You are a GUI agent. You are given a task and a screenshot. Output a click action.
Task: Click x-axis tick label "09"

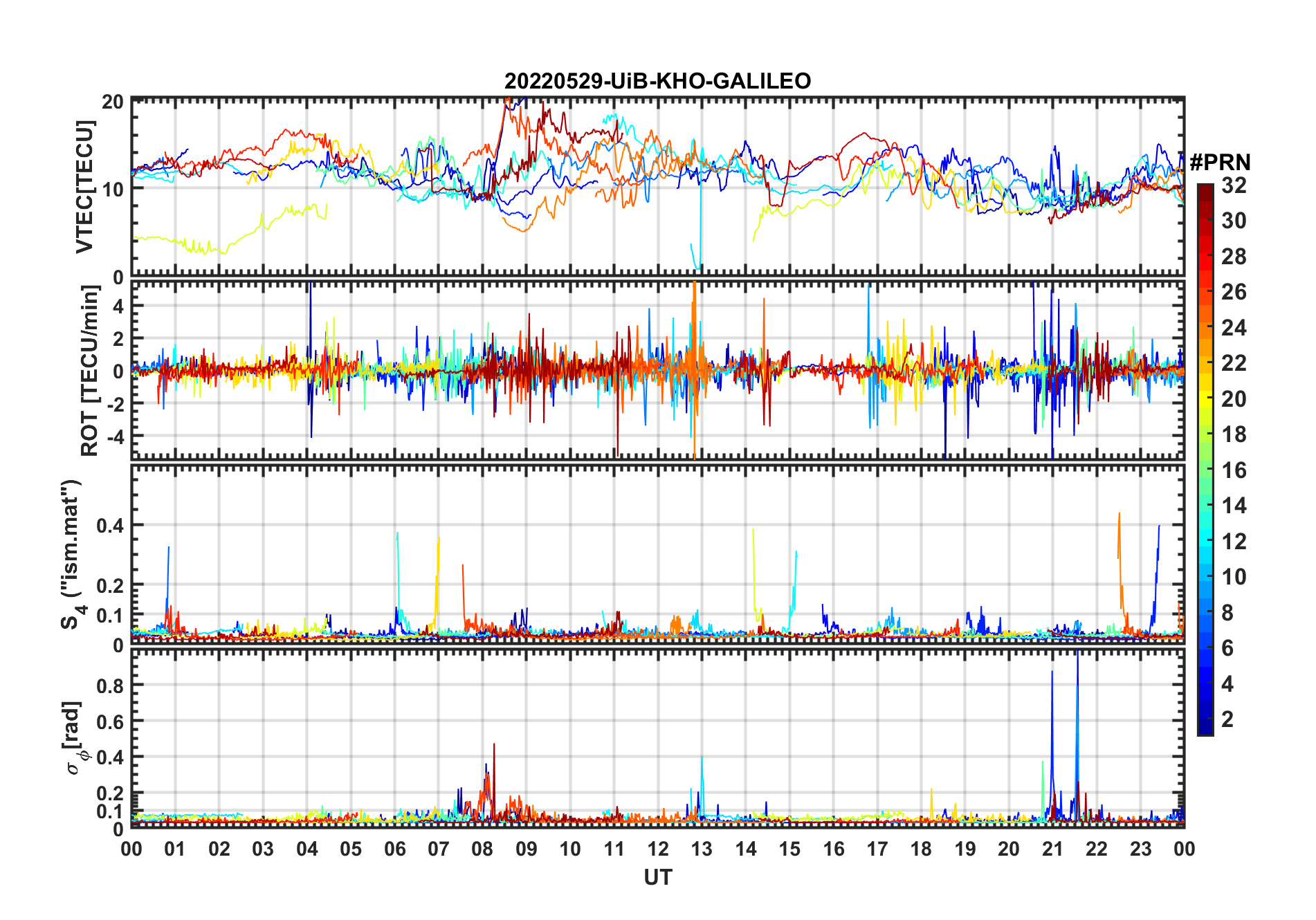527,849
